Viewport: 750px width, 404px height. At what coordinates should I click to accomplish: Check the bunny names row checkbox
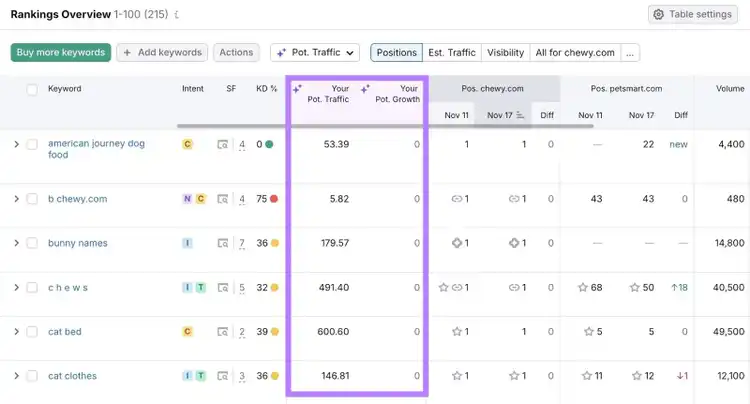coord(32,243)
